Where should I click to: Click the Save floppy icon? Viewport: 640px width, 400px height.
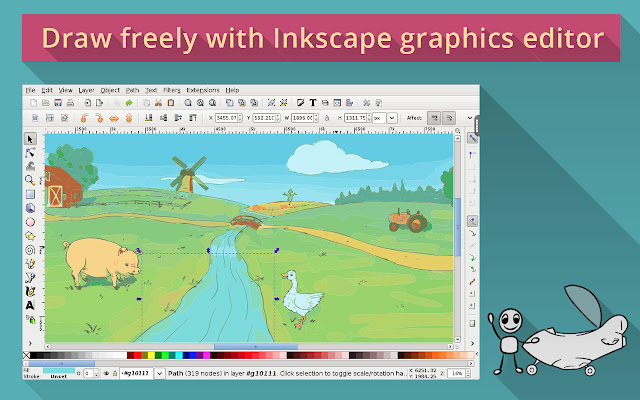(x=58, y=103)
